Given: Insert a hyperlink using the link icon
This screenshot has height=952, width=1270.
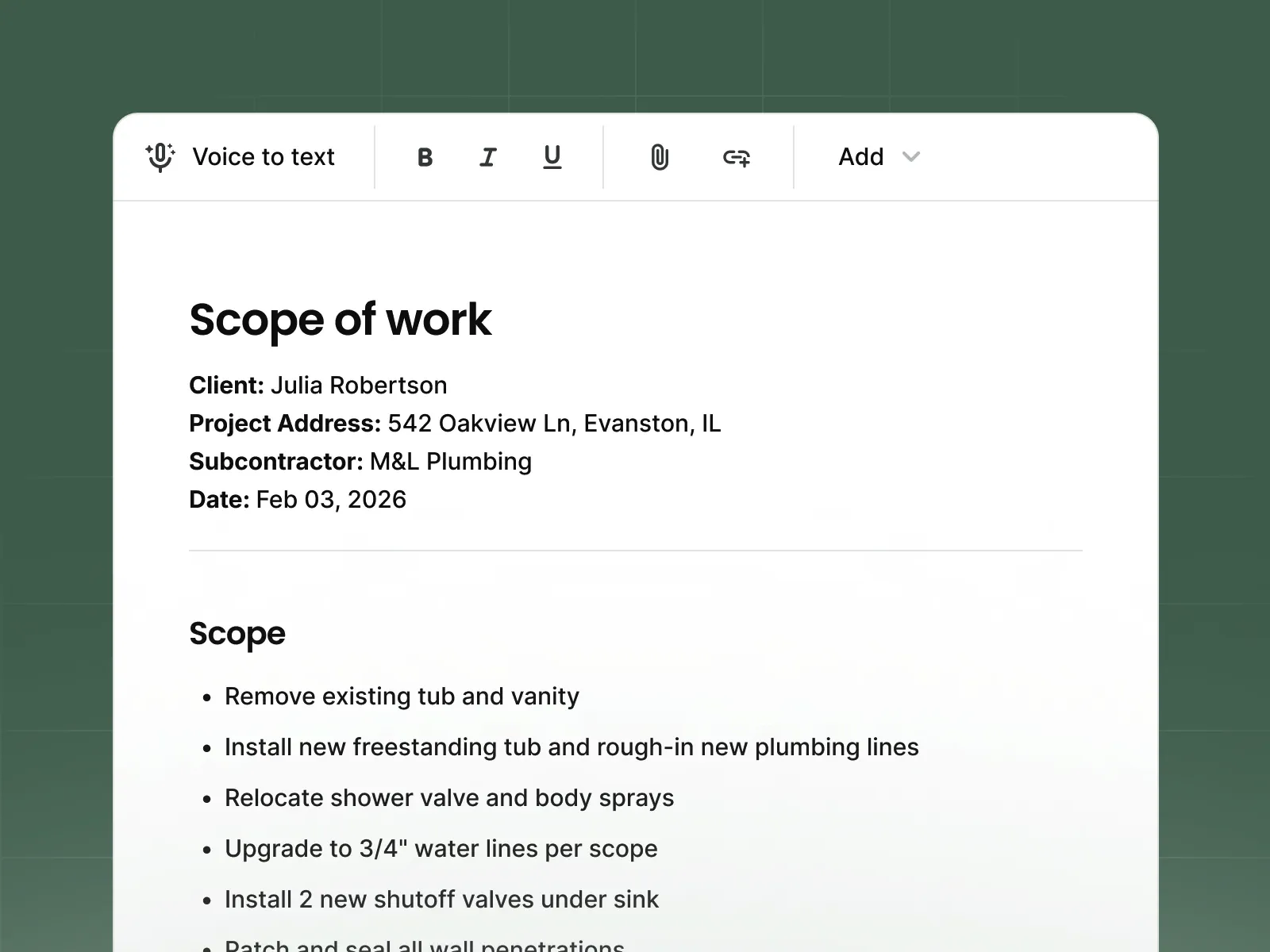Looking at the screenshot, I should pos(738,157).
